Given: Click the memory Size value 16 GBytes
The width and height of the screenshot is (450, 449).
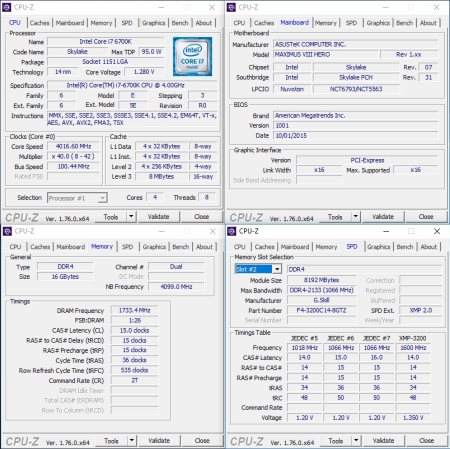Looking at the screenshot, I should coord(65,277).
